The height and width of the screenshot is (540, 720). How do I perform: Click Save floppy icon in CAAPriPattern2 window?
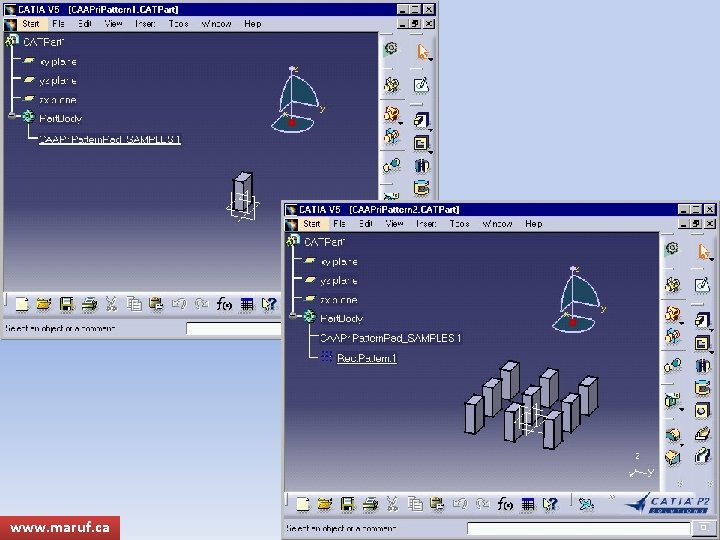pos(348,504)
